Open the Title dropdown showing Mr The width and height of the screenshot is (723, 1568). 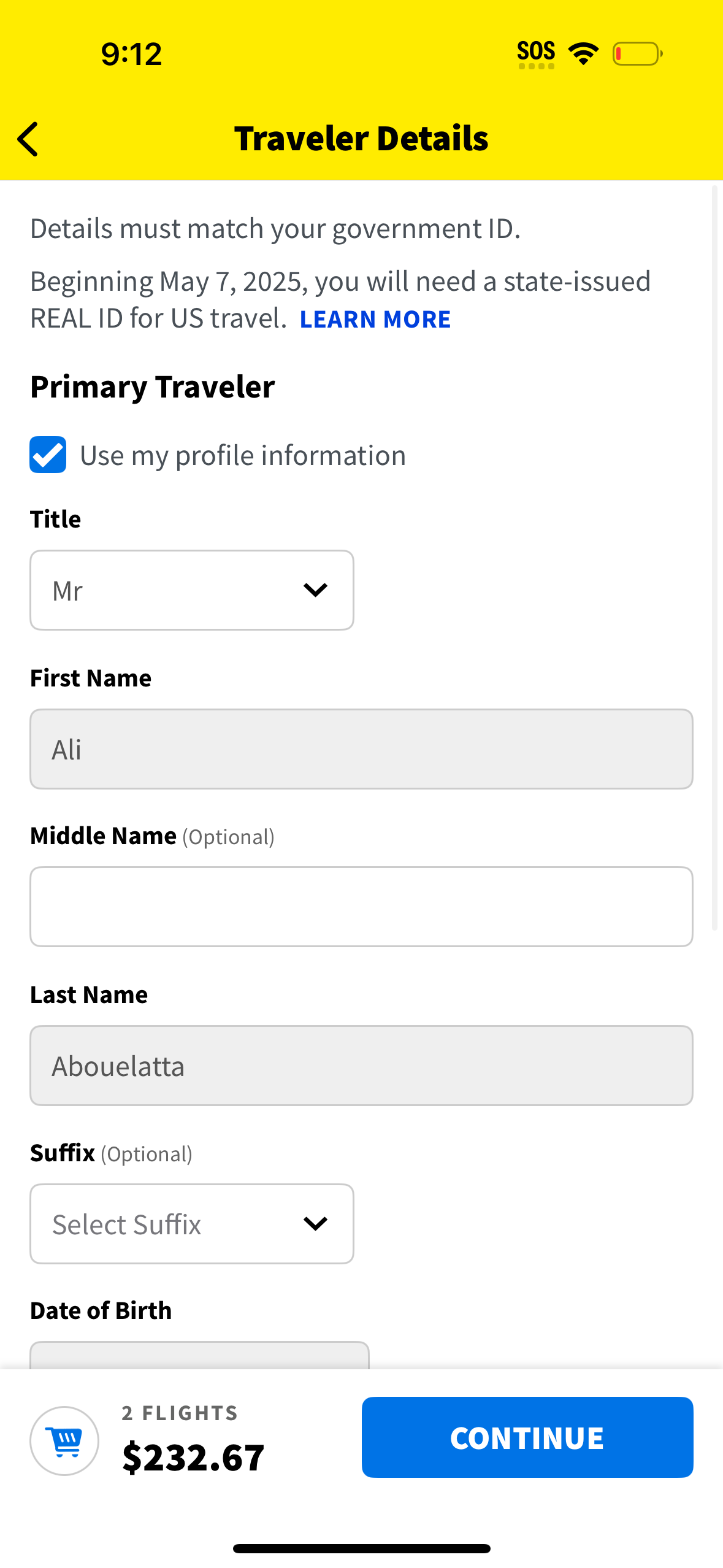point(191,590)
